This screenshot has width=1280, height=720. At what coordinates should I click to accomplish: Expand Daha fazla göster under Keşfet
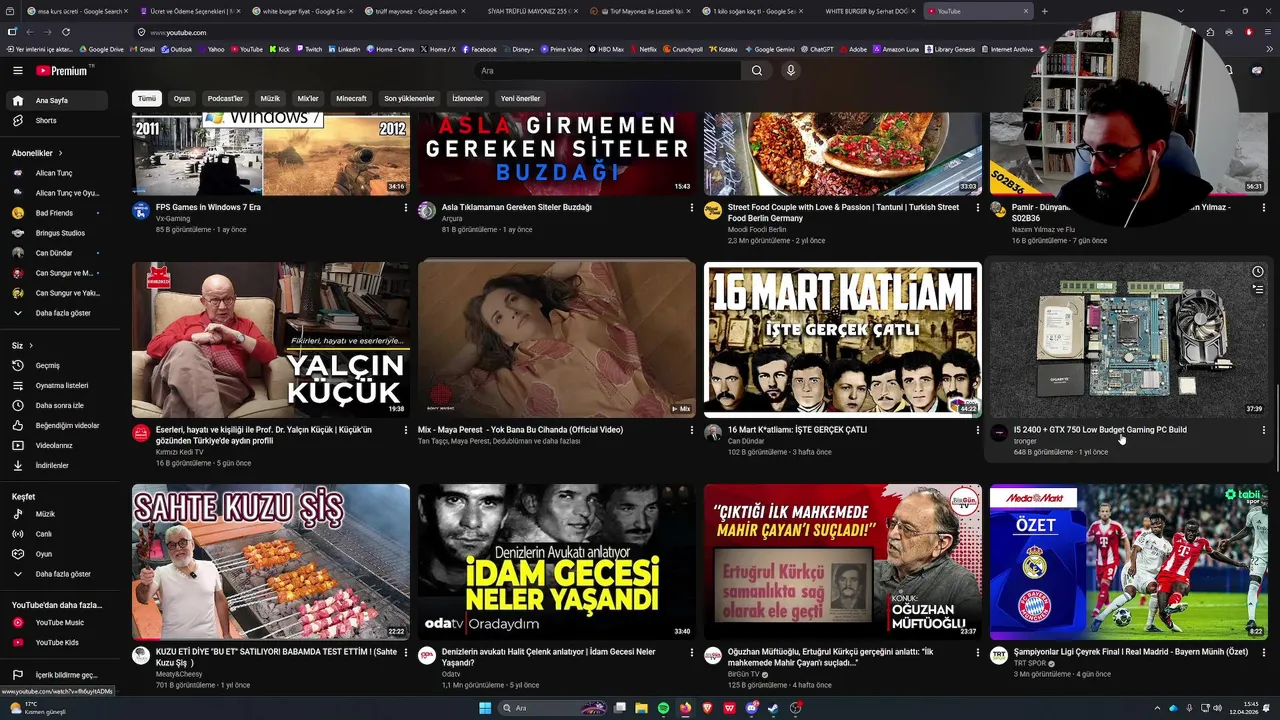click(56, 574)
